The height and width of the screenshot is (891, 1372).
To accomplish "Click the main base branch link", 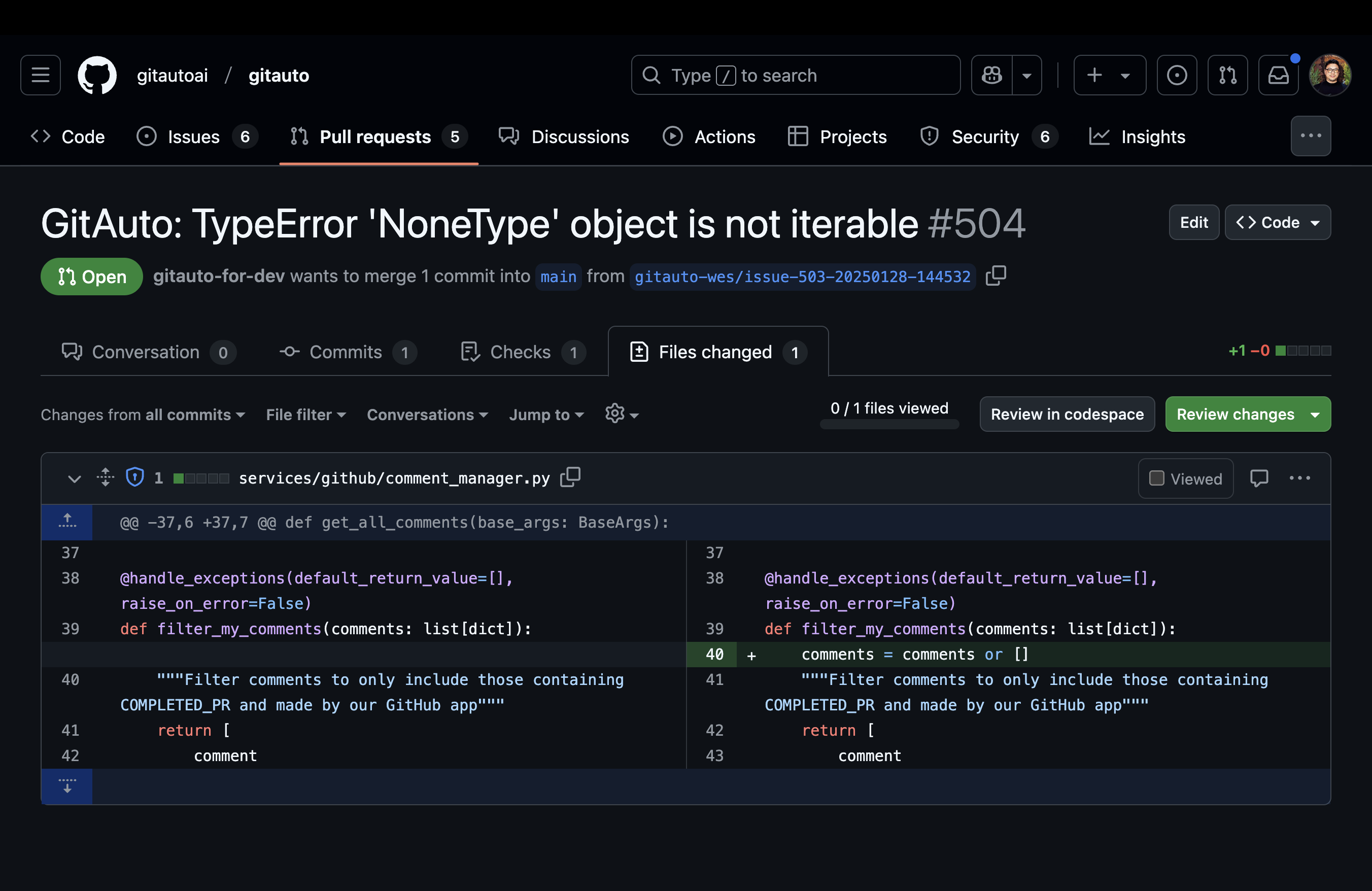I will (x=558, y=277).
